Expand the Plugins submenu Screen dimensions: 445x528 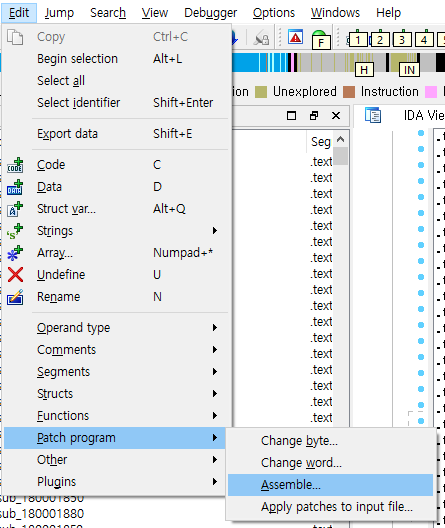[215, 482]
